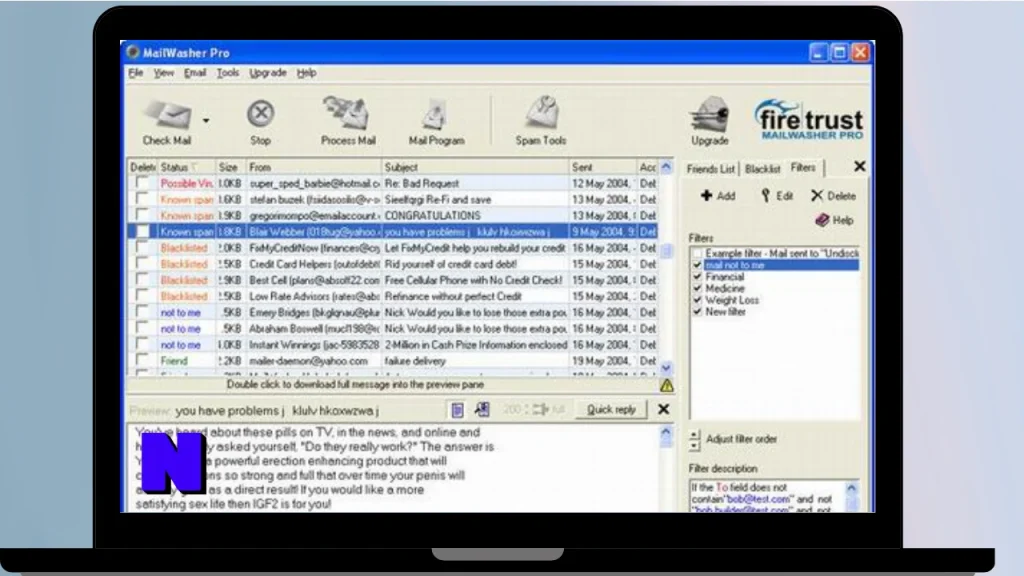Open the Mail Program icon
The height and width of the screenshot is (576, 1024).
tap(436, 115)
